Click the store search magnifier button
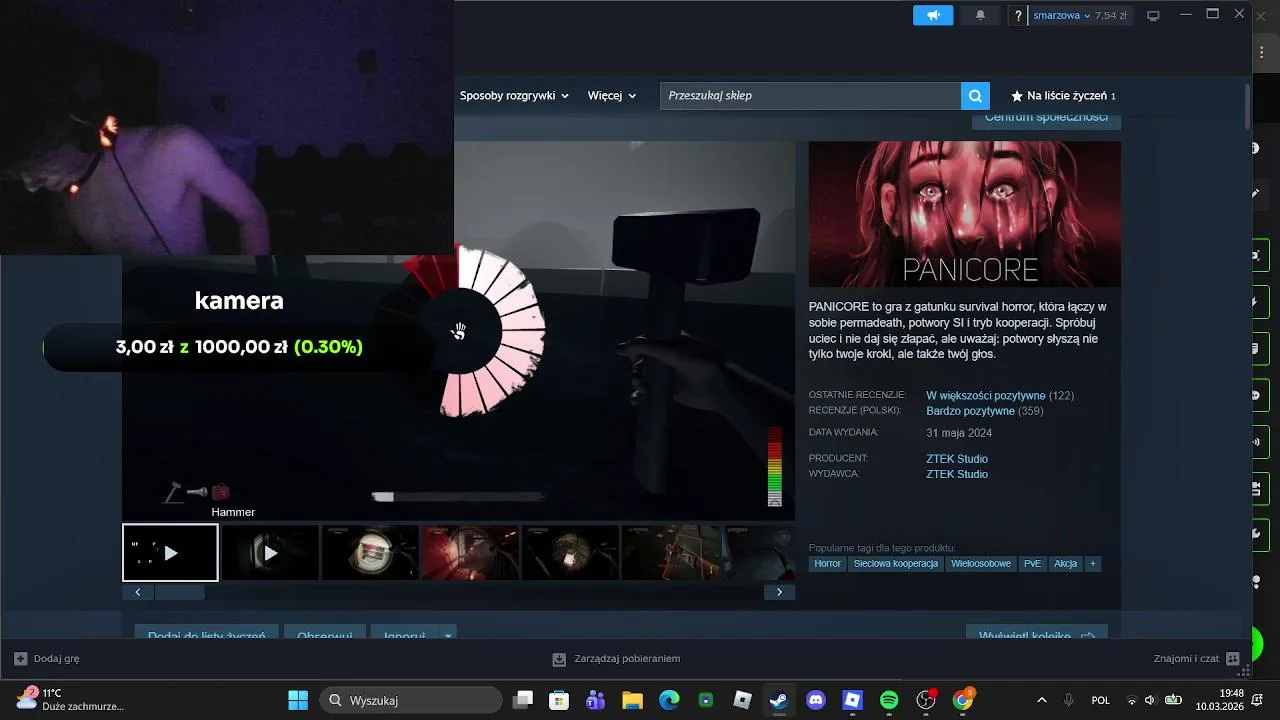 pos(975,96)
